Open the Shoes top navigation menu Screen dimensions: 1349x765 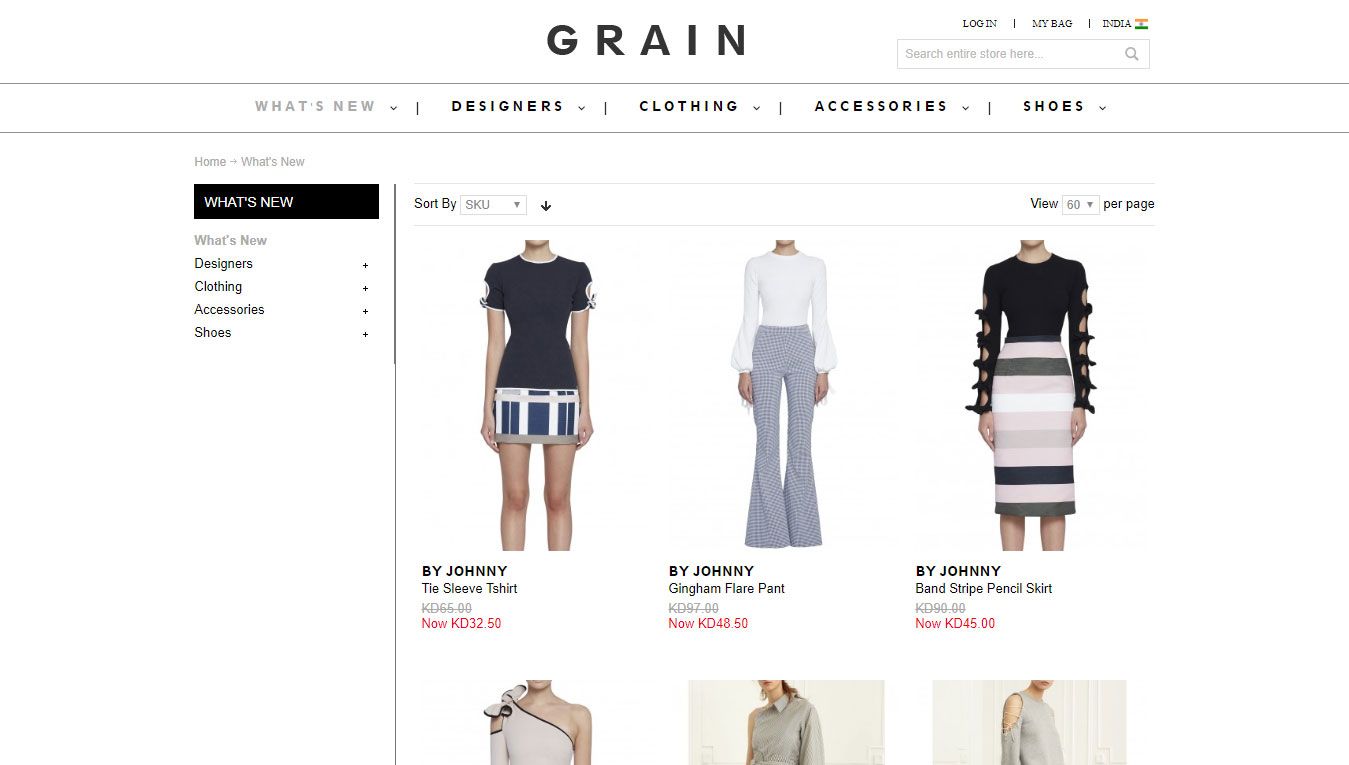pyautogui.click(x=1064, y=106)
